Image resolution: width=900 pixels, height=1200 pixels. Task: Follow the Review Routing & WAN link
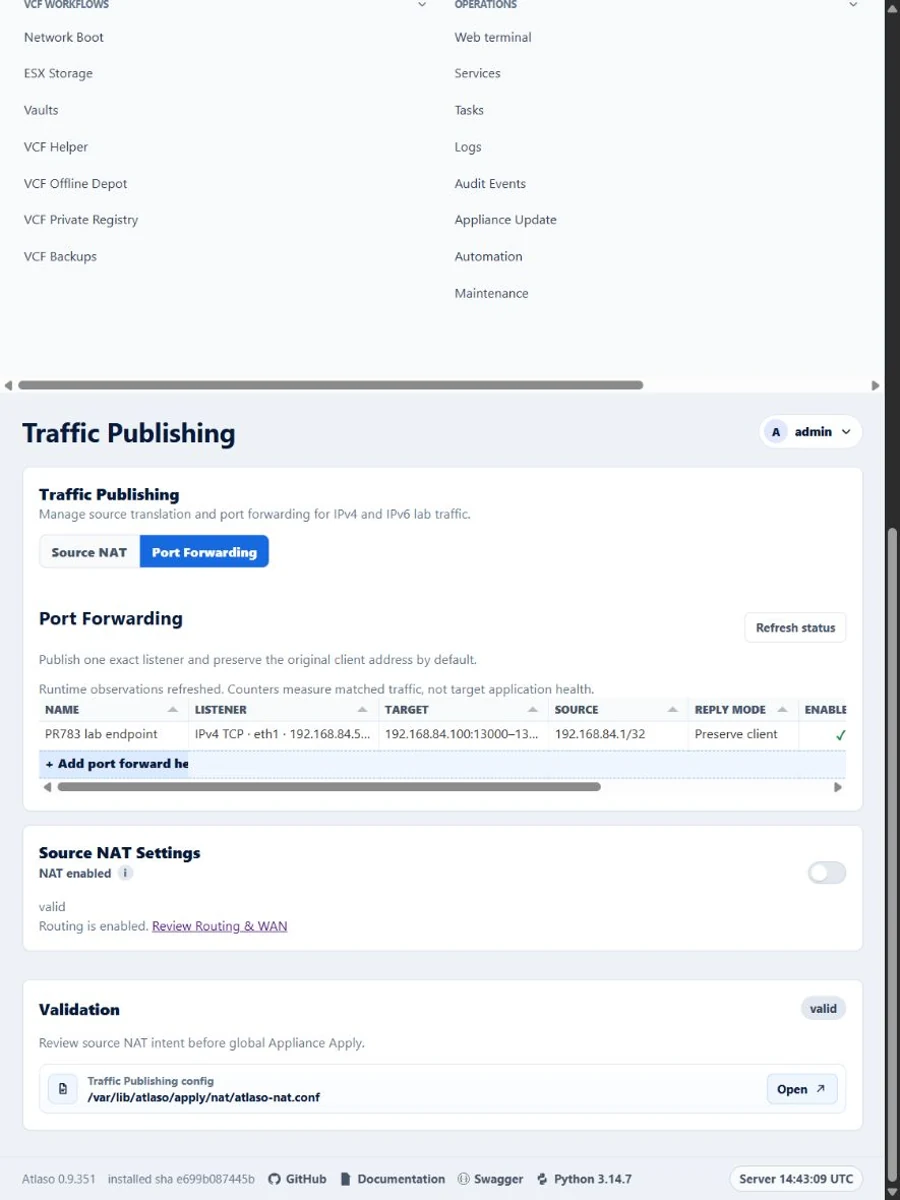(x=219, y=926)
